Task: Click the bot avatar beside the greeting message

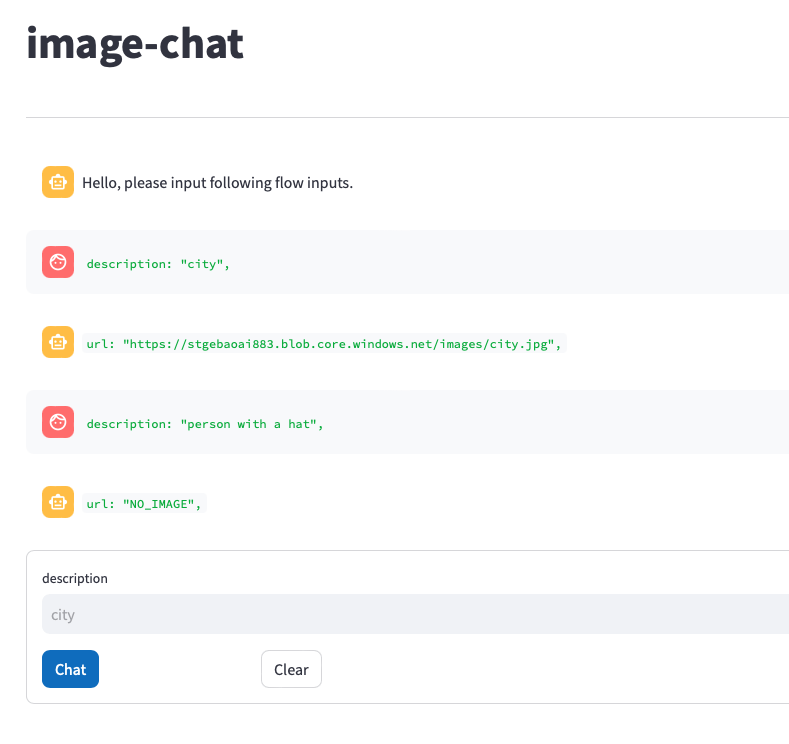Action: [x=58, y=182]
